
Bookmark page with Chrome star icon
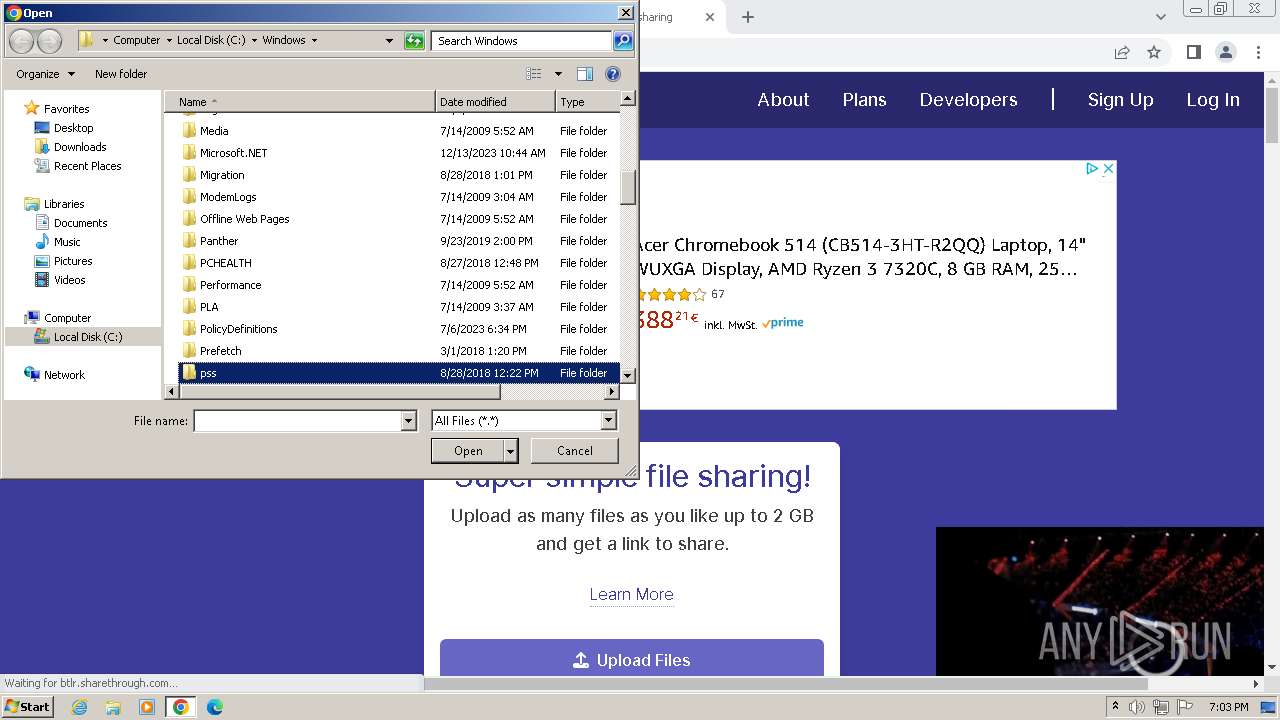coord(1154,52)
